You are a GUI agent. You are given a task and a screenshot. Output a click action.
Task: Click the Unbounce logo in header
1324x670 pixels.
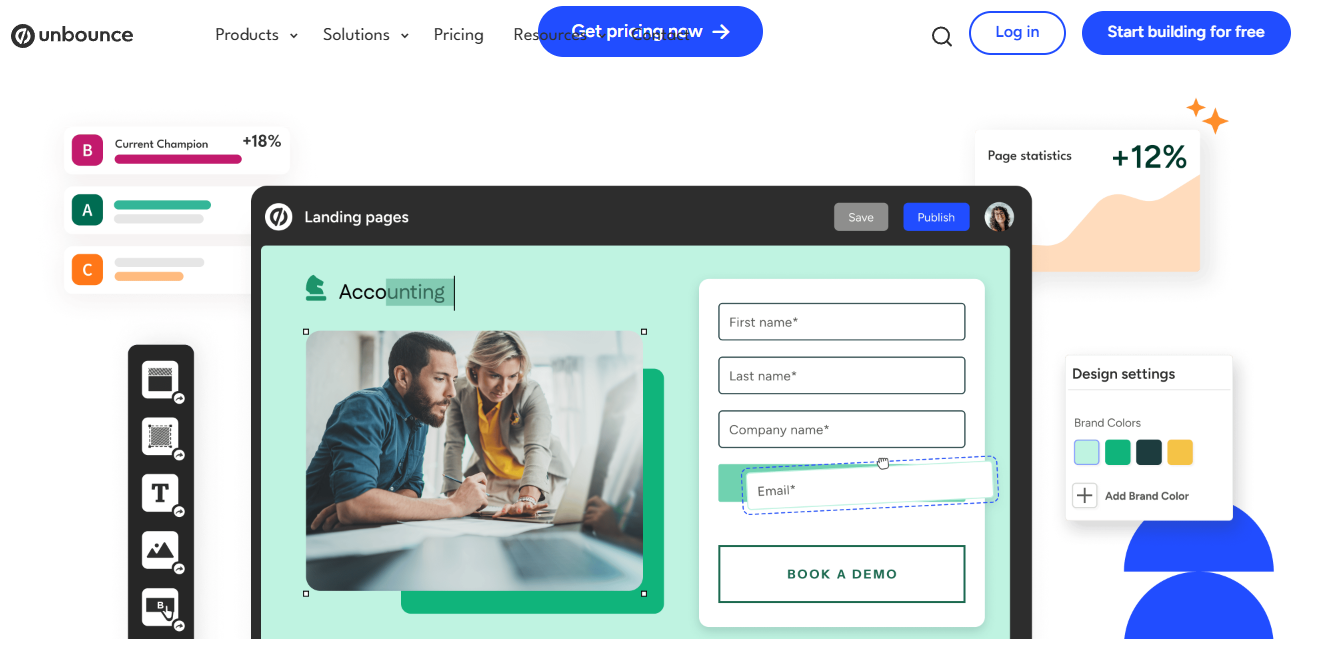click(72, 35)
